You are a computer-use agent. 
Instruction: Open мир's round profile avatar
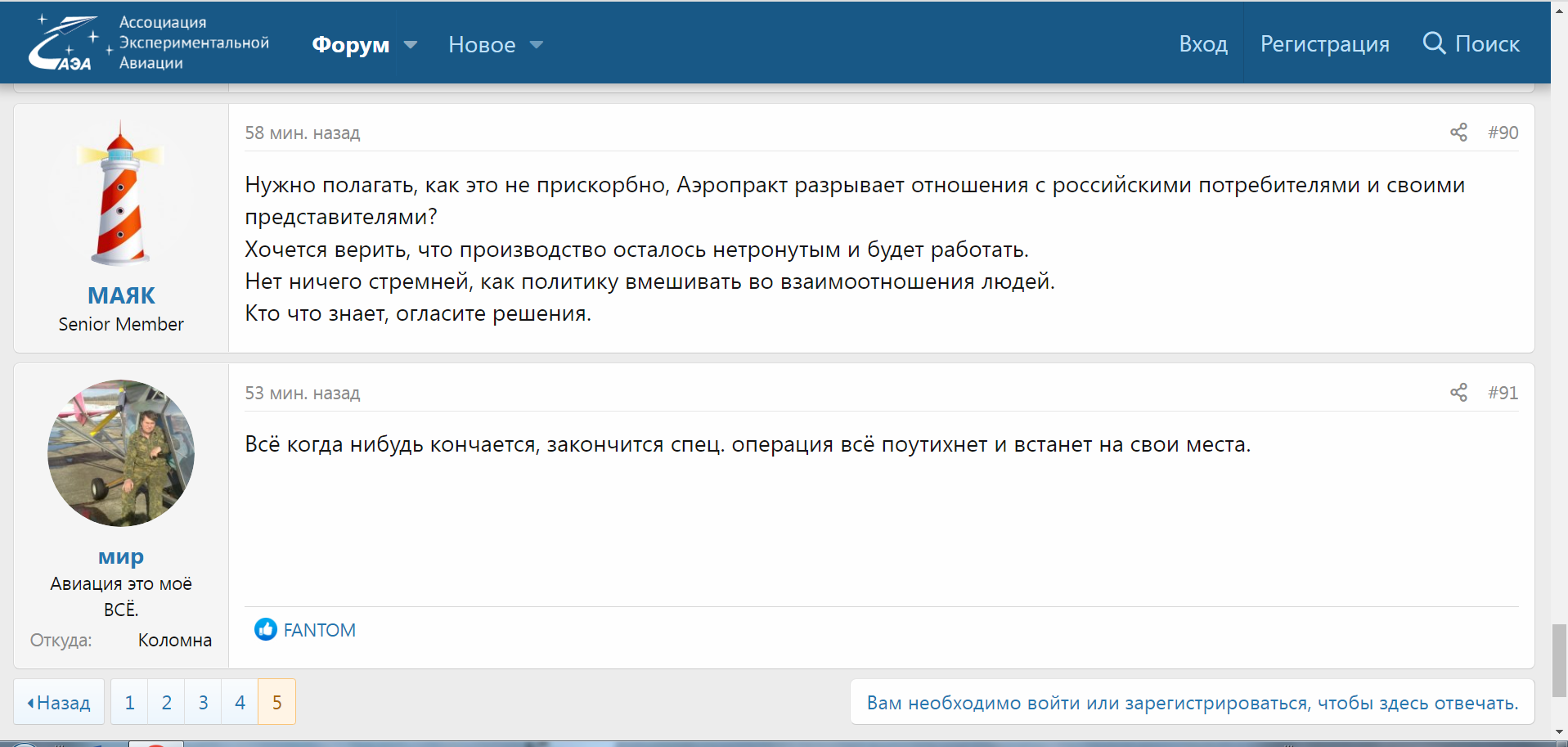pyautogui.click(x=121, y=452)
